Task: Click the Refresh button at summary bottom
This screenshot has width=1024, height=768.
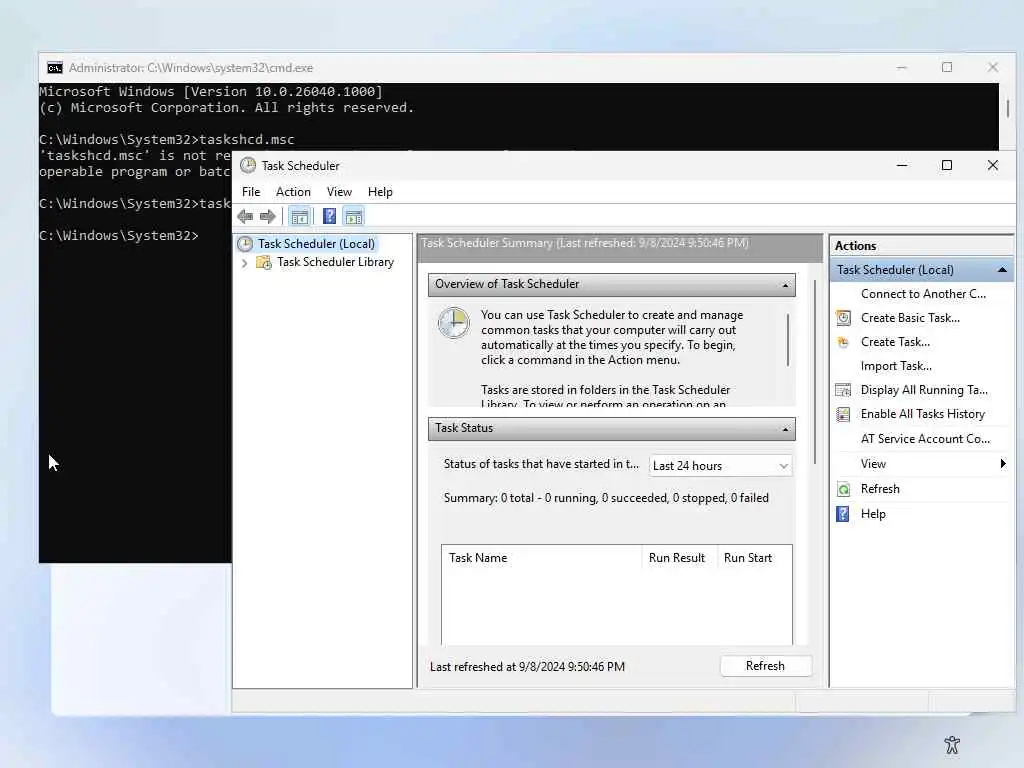Action: tap(765, 666)
